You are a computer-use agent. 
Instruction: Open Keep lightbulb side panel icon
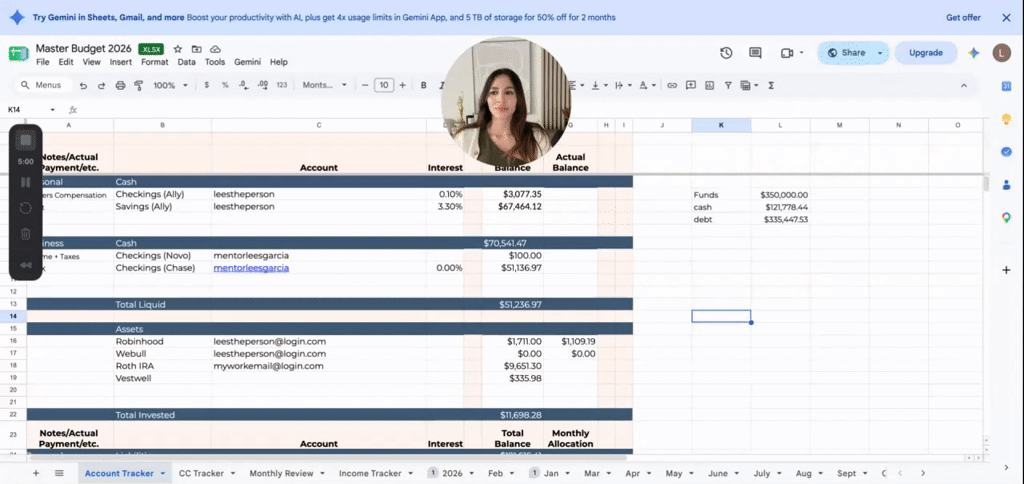click(x=1006, y=119)
